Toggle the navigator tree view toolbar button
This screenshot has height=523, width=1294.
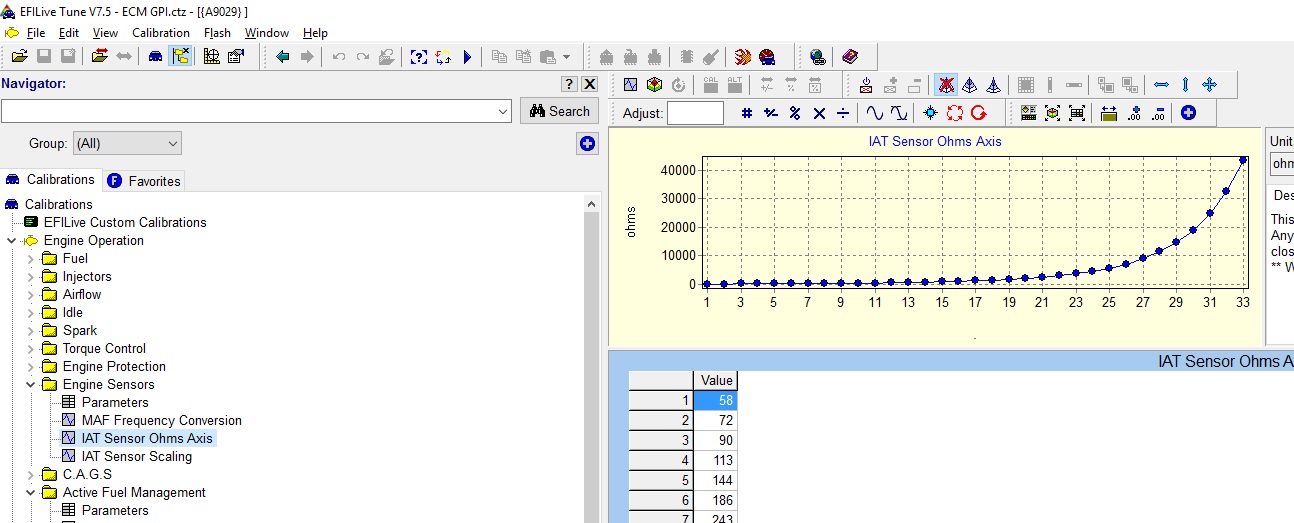point(181,57)
